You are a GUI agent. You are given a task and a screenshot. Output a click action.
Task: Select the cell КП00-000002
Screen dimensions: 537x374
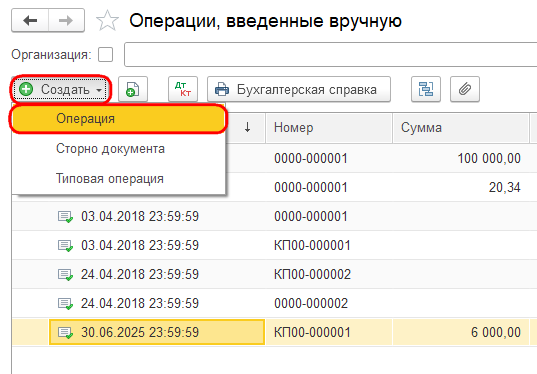click(329, 274)
